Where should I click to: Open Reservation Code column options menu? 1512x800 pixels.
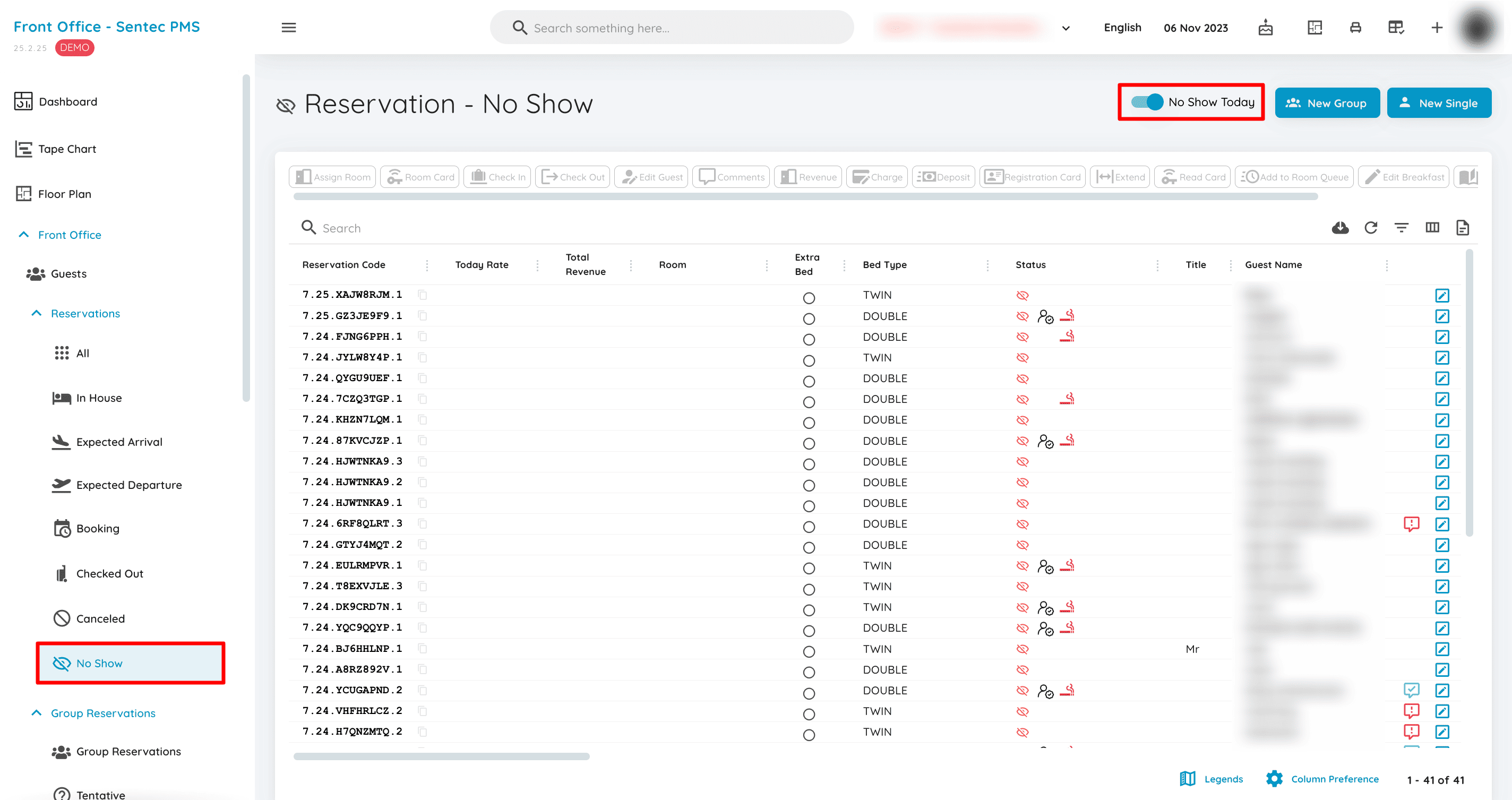[427, 265]
